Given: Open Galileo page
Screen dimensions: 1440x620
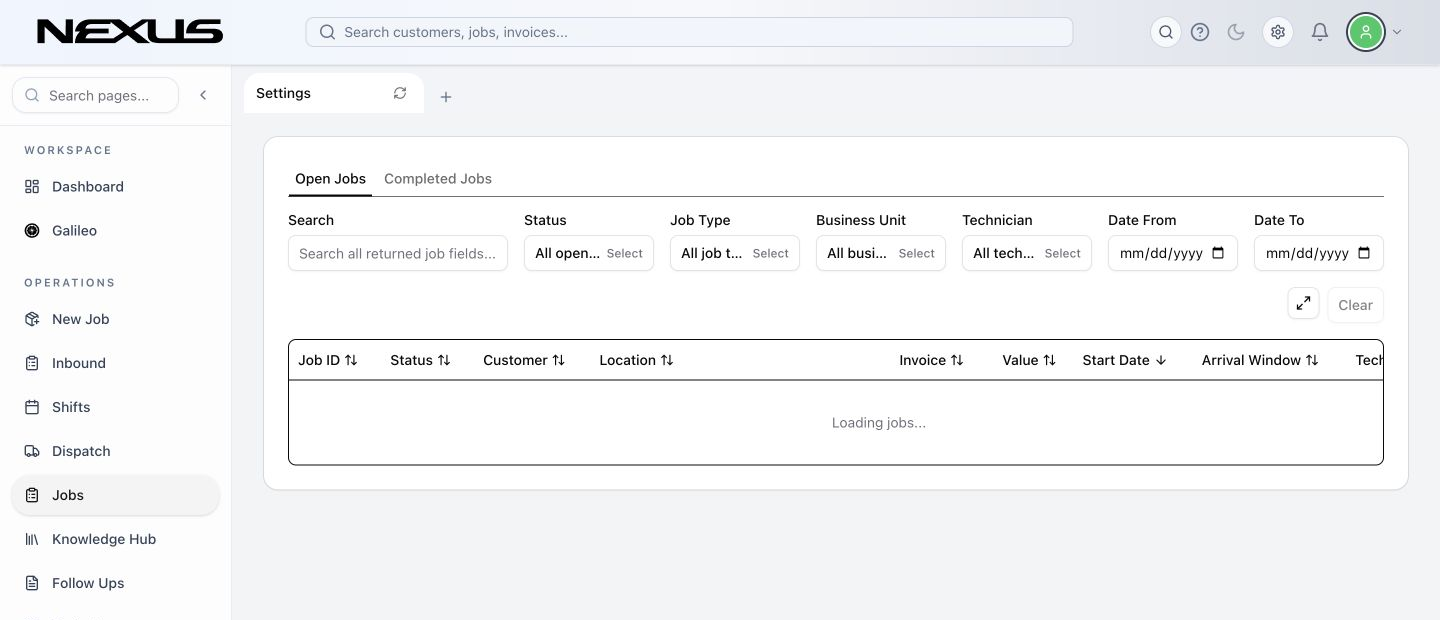Looking at the screenshot, I should 115,231.
